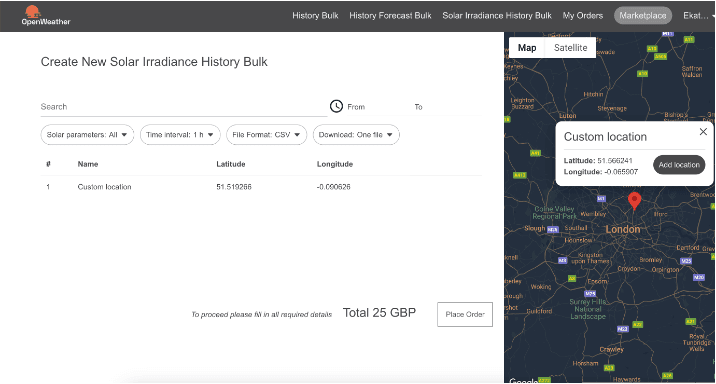Go to History Forecast Bulk page
The height and width of the screenshot is (384, 716).
390,16
